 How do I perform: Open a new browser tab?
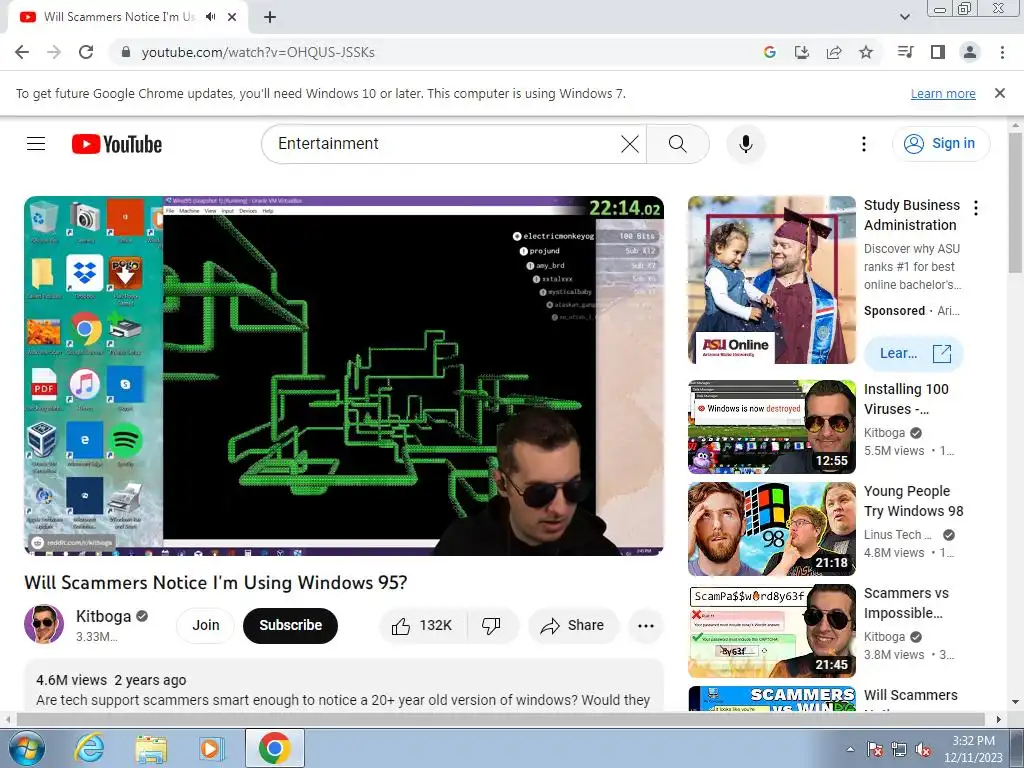[270, 17]
